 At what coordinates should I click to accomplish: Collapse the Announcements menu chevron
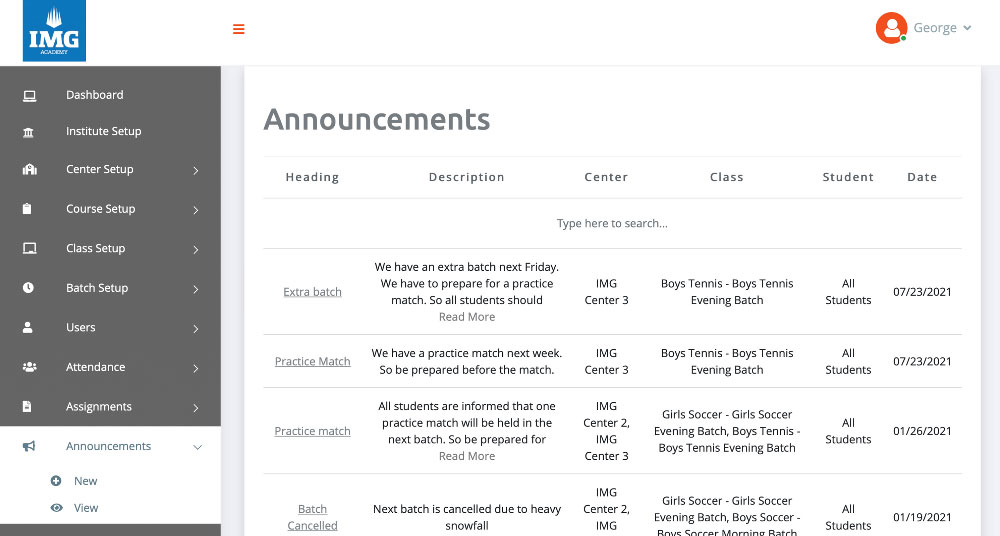pyautogui.click(x=197, y=447)
